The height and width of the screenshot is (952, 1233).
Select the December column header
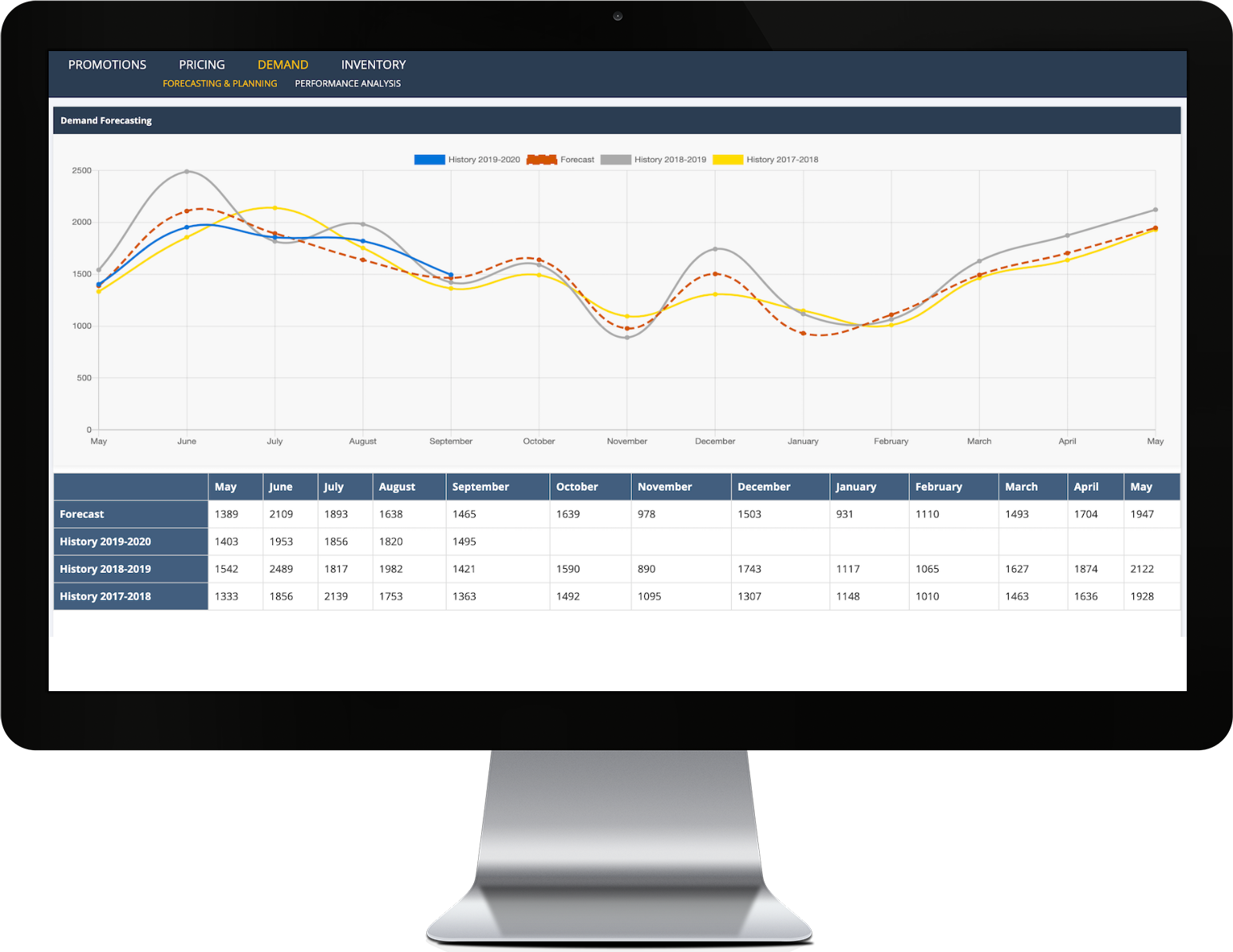pyautogui.click(x=781, y=487)
